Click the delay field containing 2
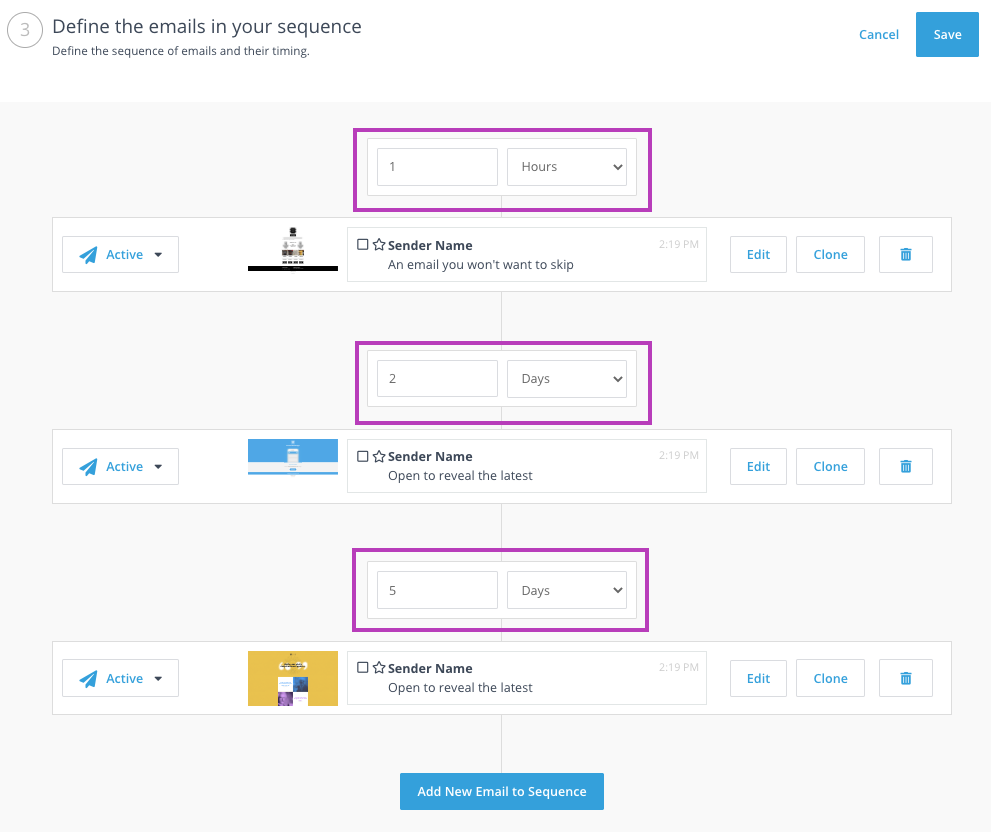The width and height of the screenshot is (991, 832). click(x=437, y=379)
